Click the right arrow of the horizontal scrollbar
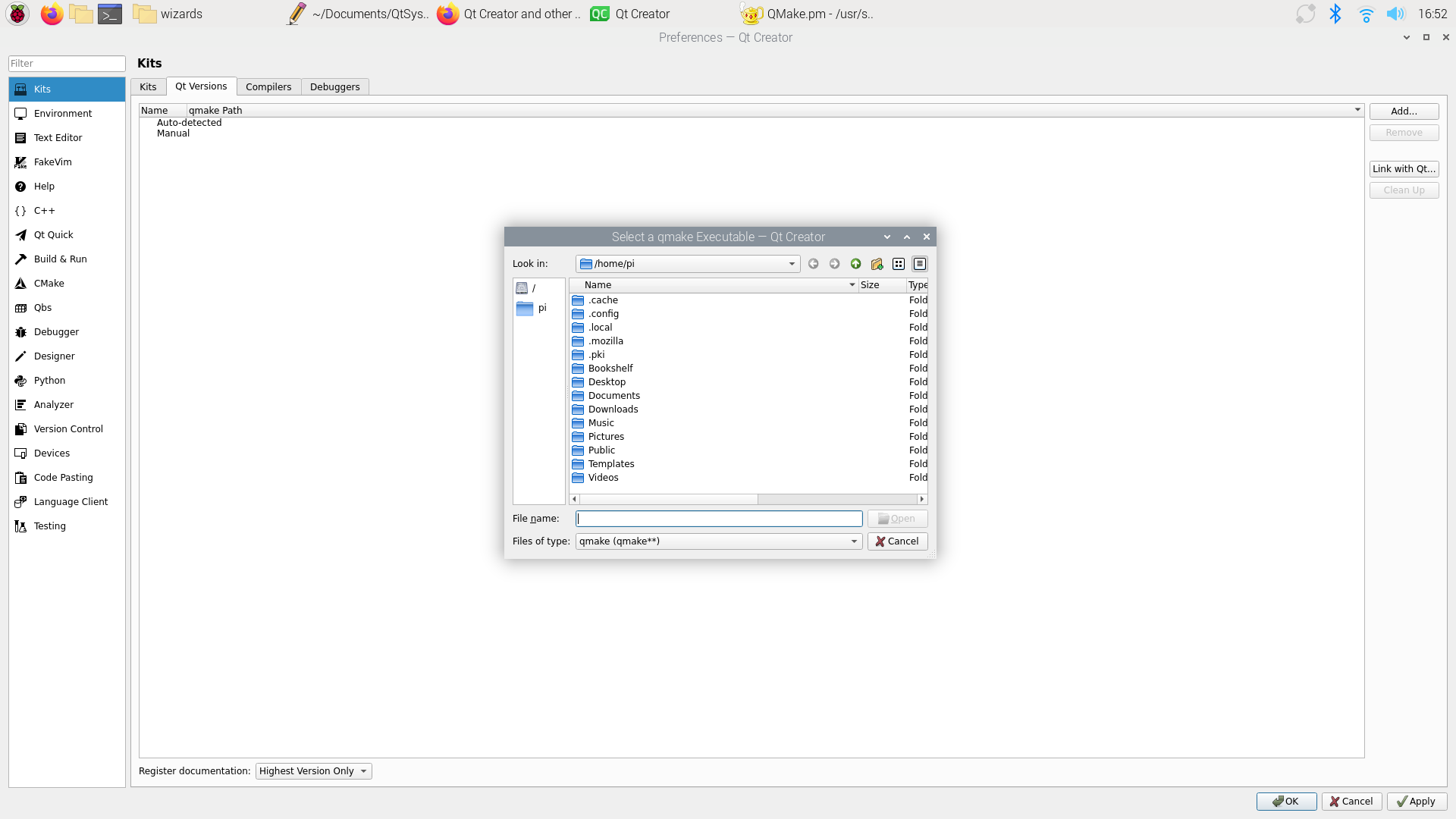The width and height of the screenshot is (1456, 819). click(922, 499)
